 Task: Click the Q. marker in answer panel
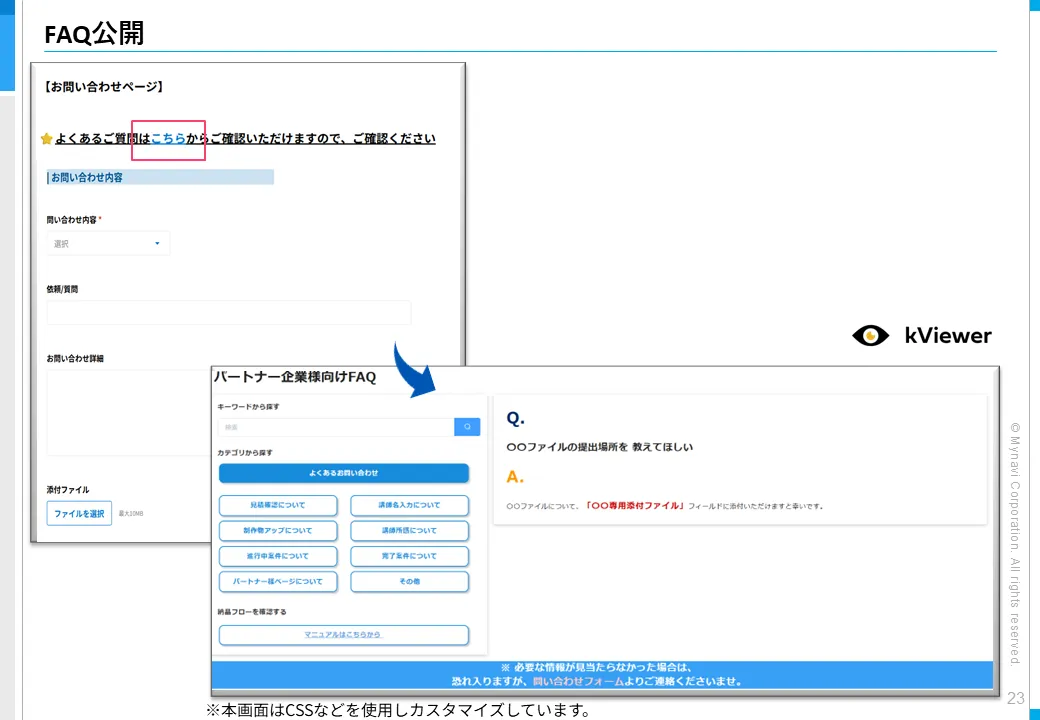coord(515,418)
